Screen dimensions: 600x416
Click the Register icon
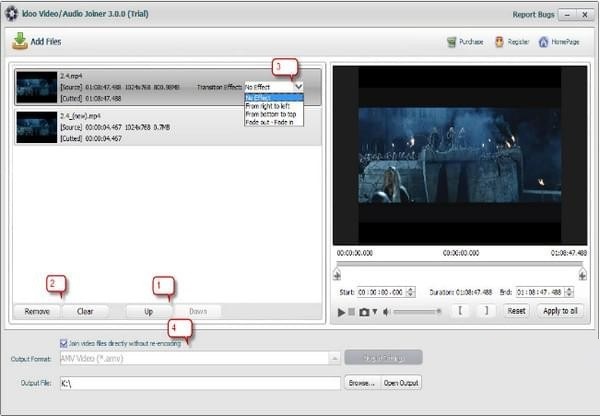pos(499,42)
